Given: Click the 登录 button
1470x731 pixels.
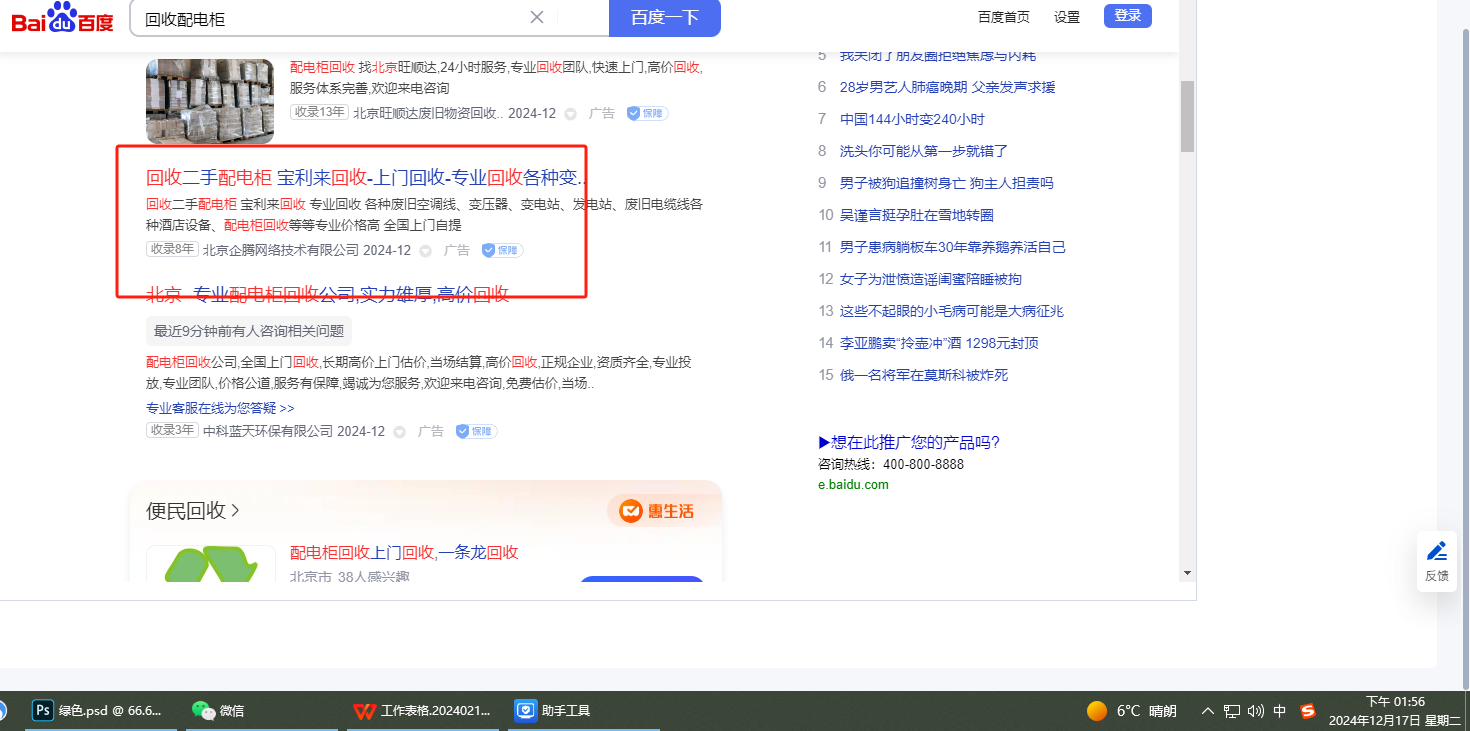Looking at the screenshot, I should pos(1128,16).
